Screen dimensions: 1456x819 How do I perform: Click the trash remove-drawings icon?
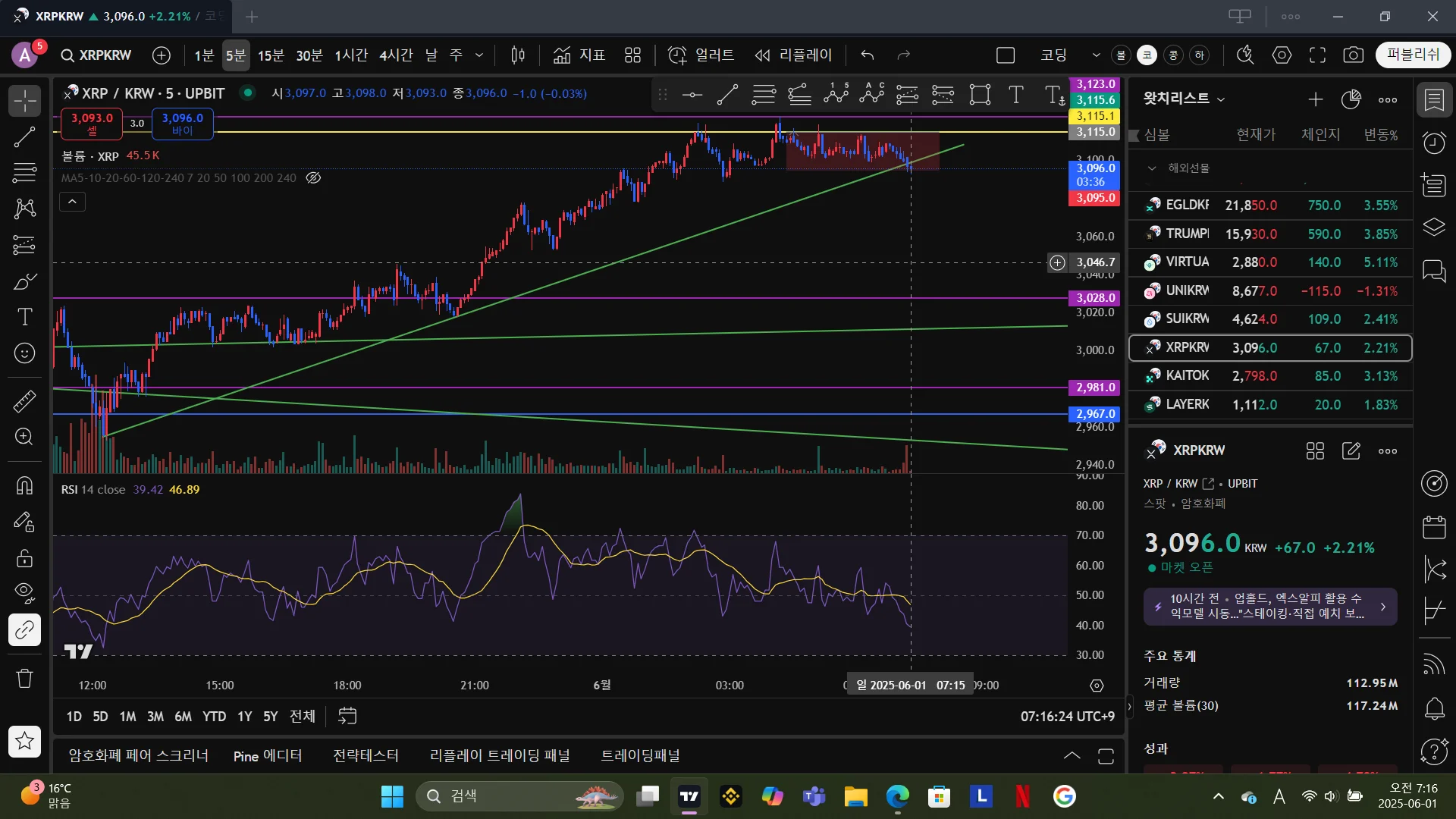pyautogui.click(x=24, y=678)
